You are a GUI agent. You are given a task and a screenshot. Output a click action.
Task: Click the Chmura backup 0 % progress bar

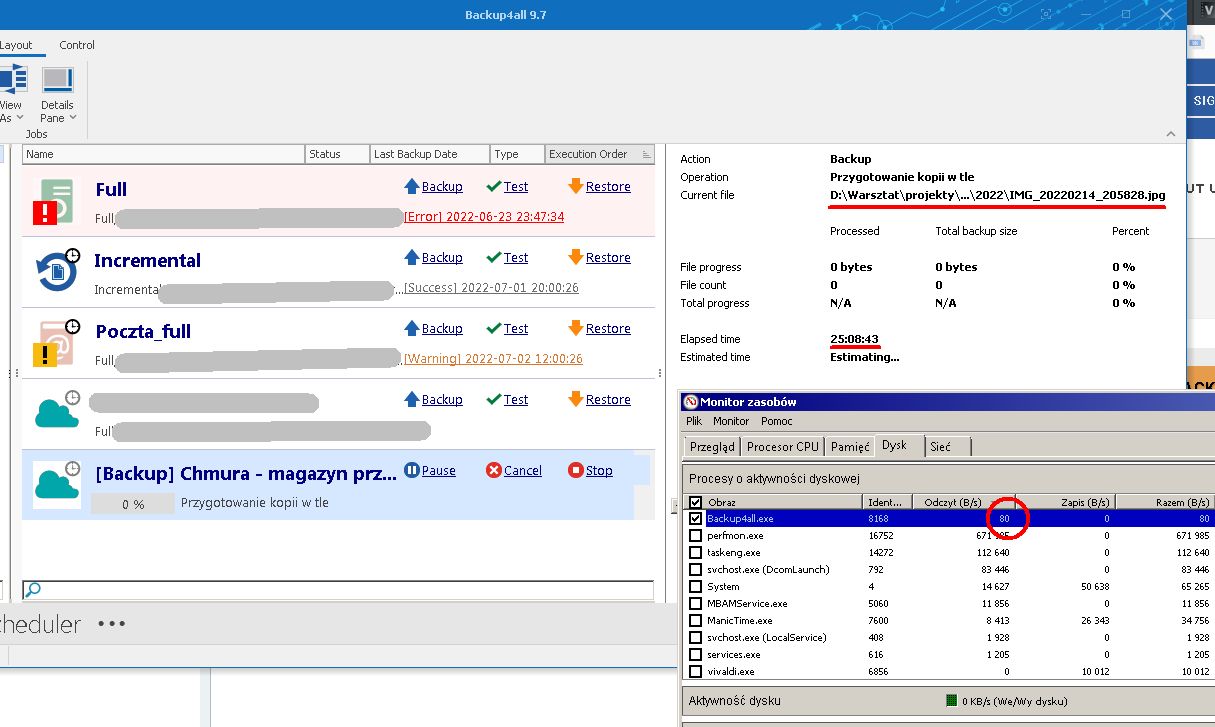(x=133, y=504)
